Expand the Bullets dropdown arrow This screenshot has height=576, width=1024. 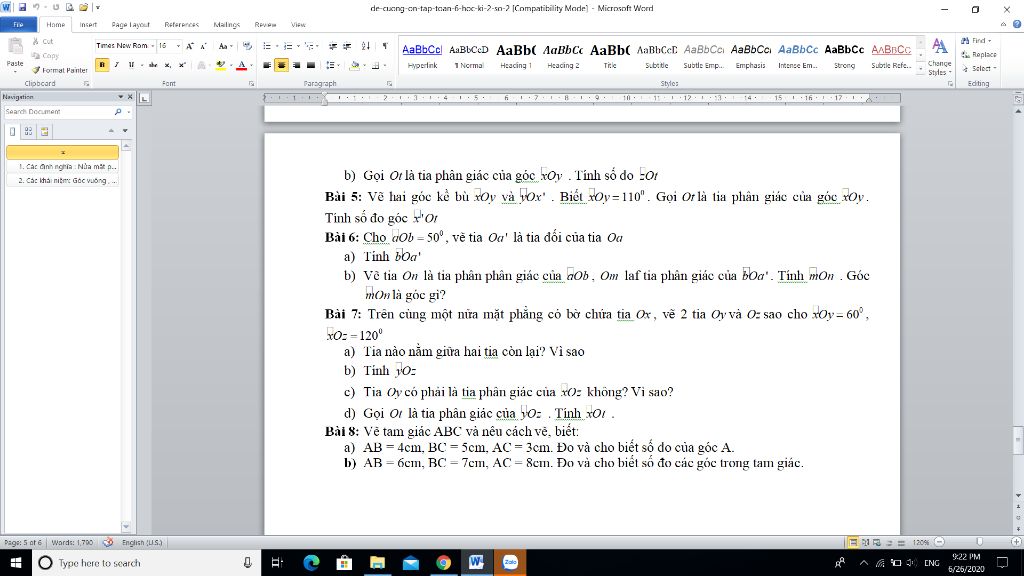[277, 46]
